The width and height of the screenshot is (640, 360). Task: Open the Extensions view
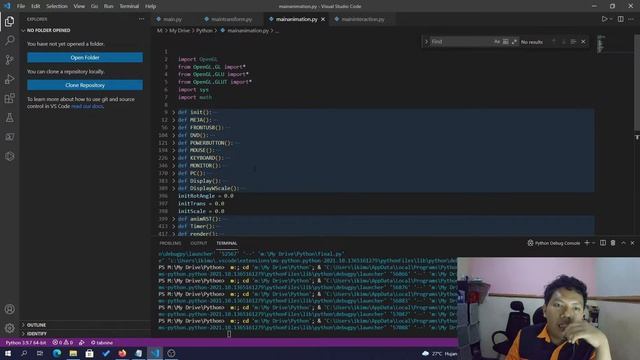pyautogui.click(x=9, y=98)
